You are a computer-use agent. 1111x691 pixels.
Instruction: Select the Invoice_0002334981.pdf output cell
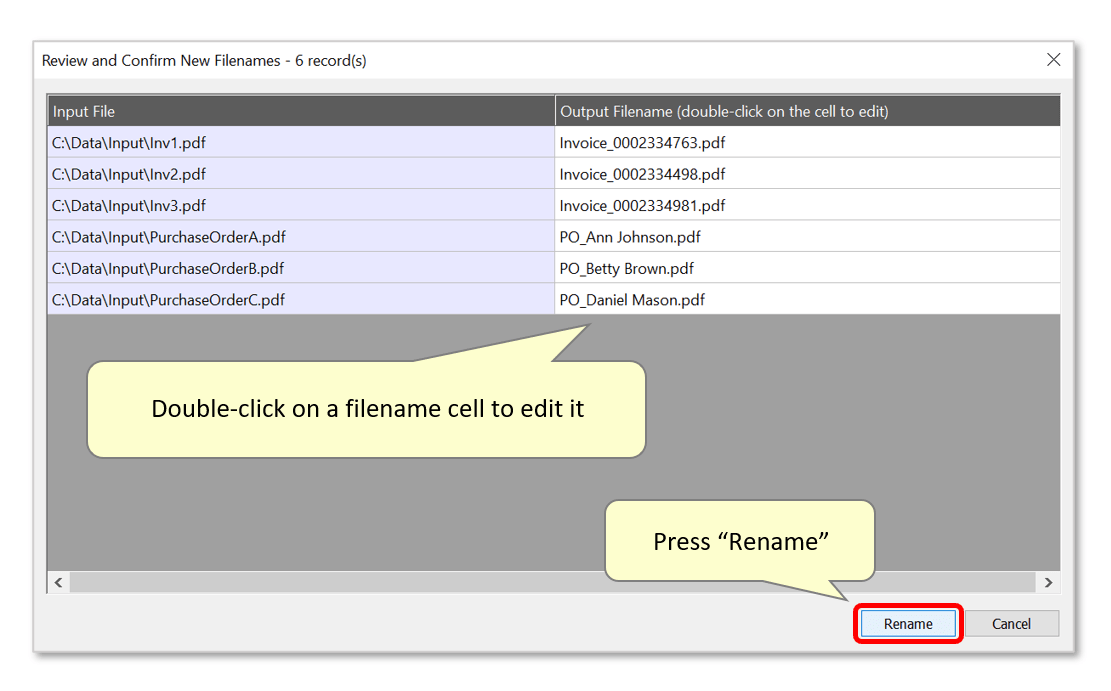(x=808, y=206)
